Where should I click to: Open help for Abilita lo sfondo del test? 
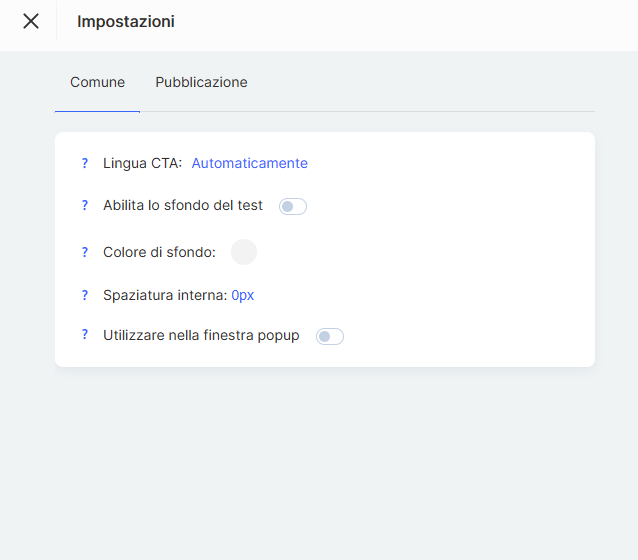tap(85, 205)
